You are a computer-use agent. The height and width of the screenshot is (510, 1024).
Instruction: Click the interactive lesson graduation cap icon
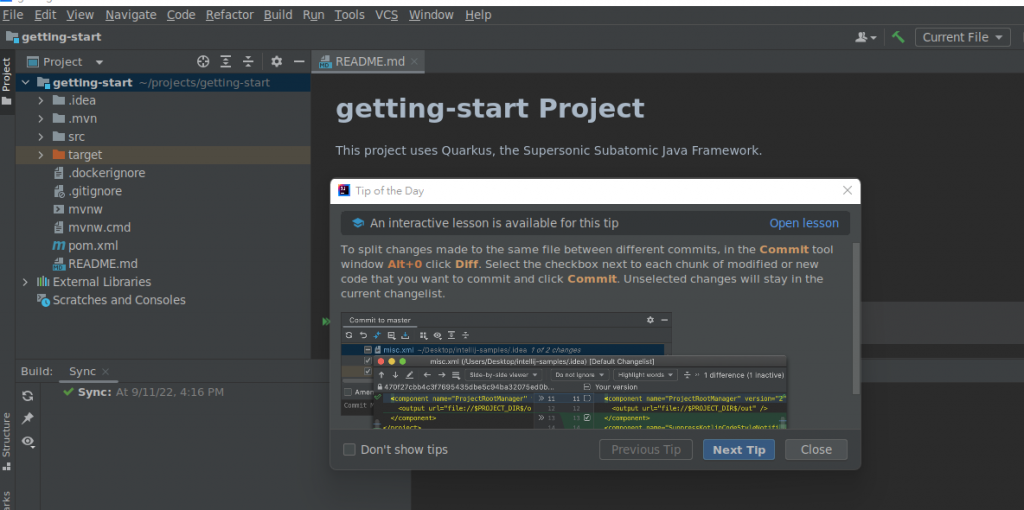tap(358, 223)
